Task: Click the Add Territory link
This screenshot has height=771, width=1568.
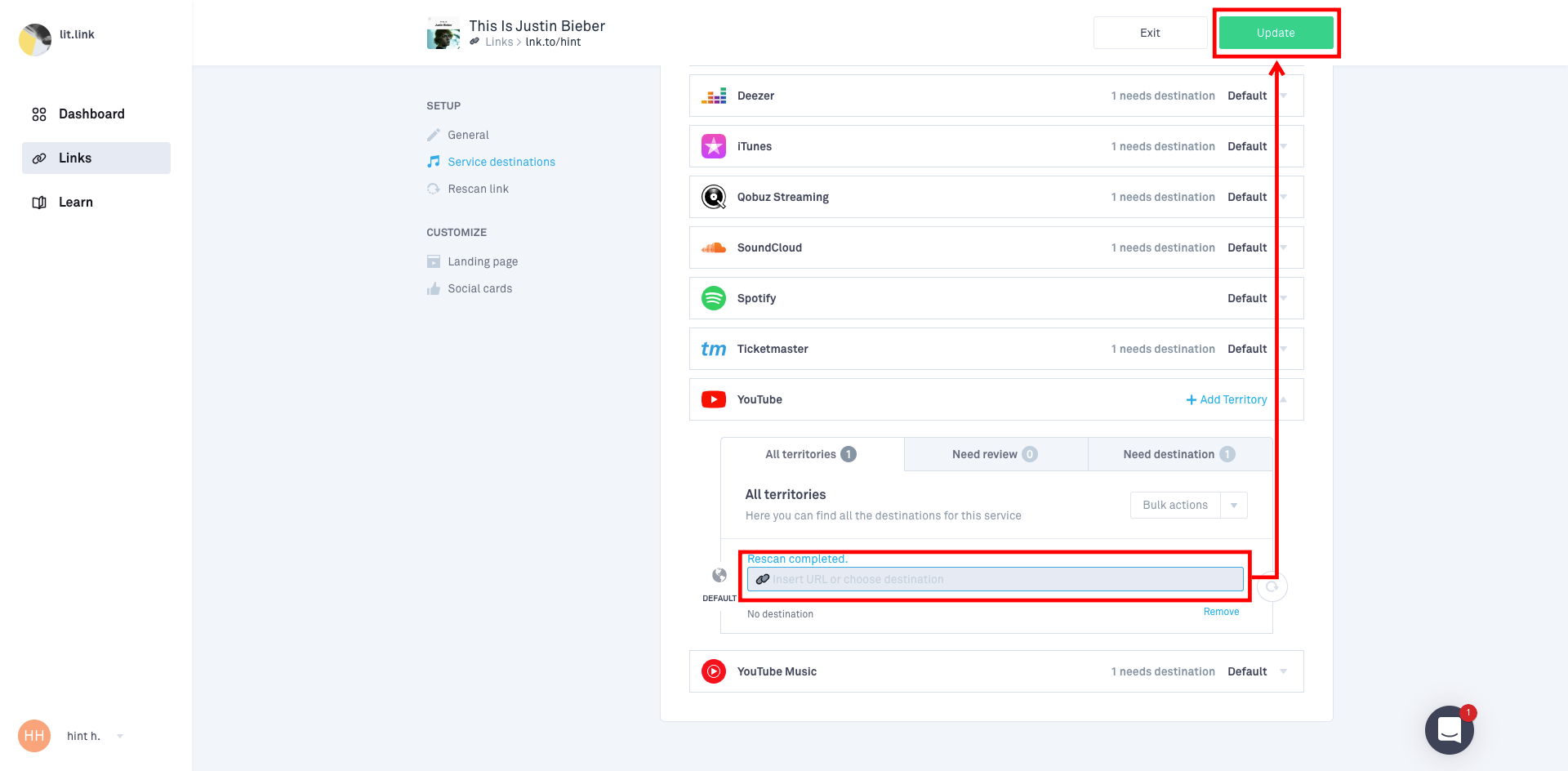Action: [1227, 399]
